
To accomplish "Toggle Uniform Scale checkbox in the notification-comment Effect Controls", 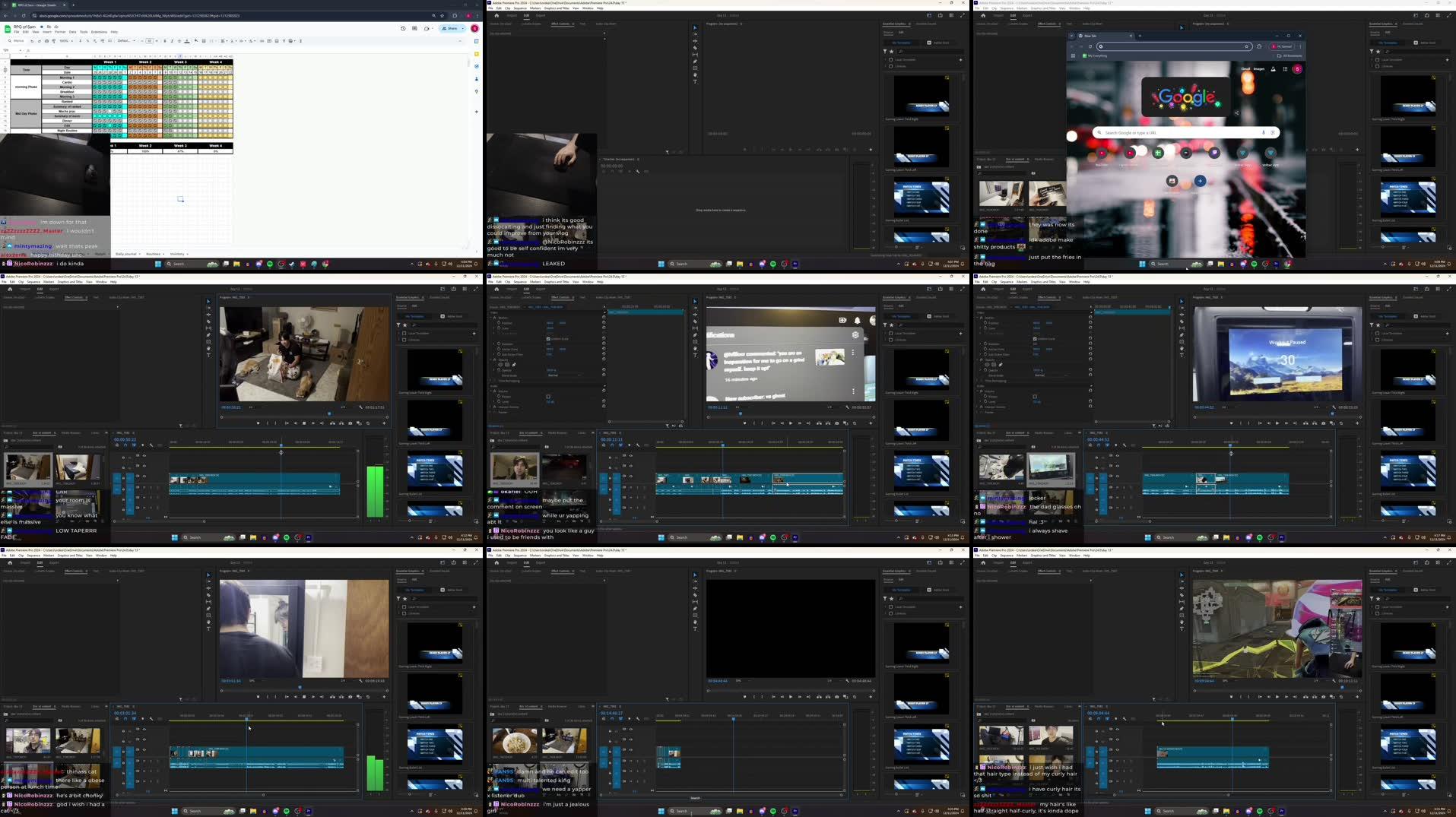I will coord(548,339).
